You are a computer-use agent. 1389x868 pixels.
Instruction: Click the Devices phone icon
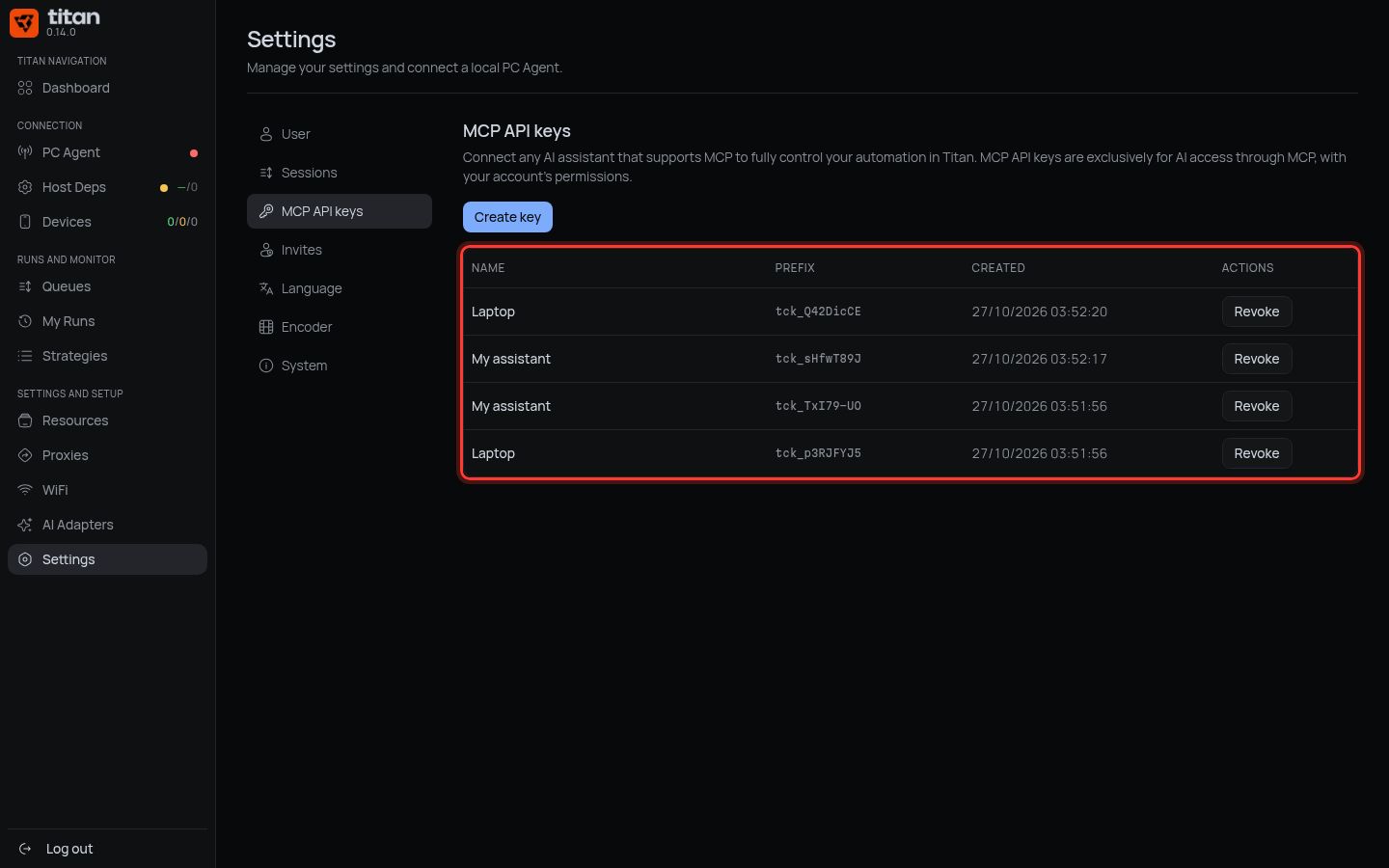pos(25,222)
